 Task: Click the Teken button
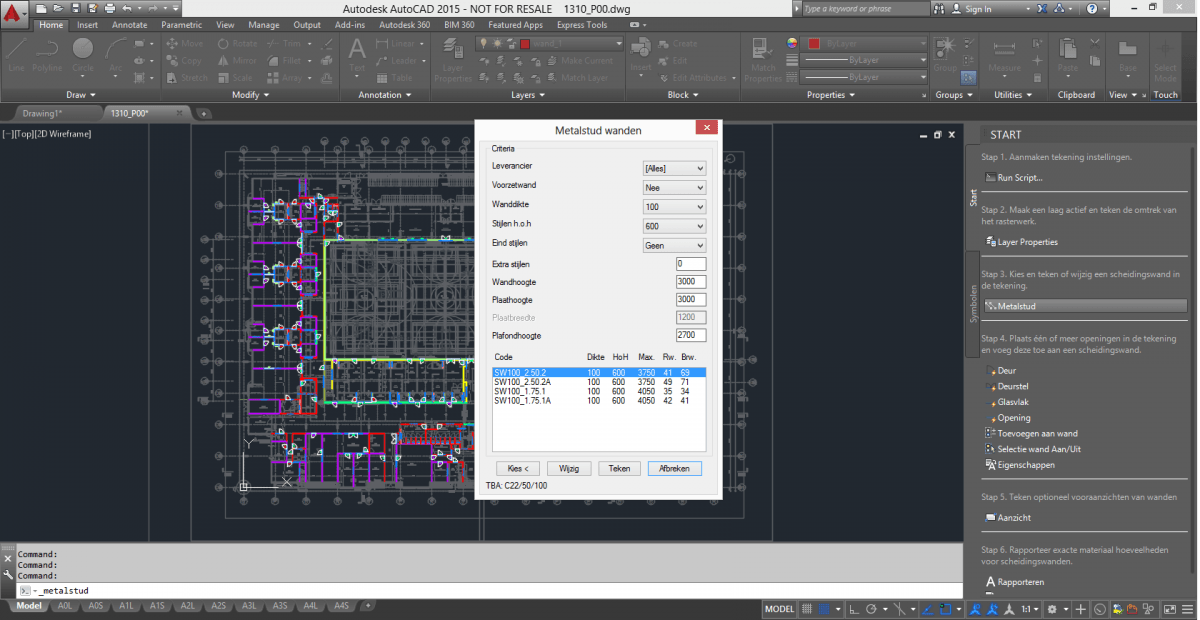(619, 468)
